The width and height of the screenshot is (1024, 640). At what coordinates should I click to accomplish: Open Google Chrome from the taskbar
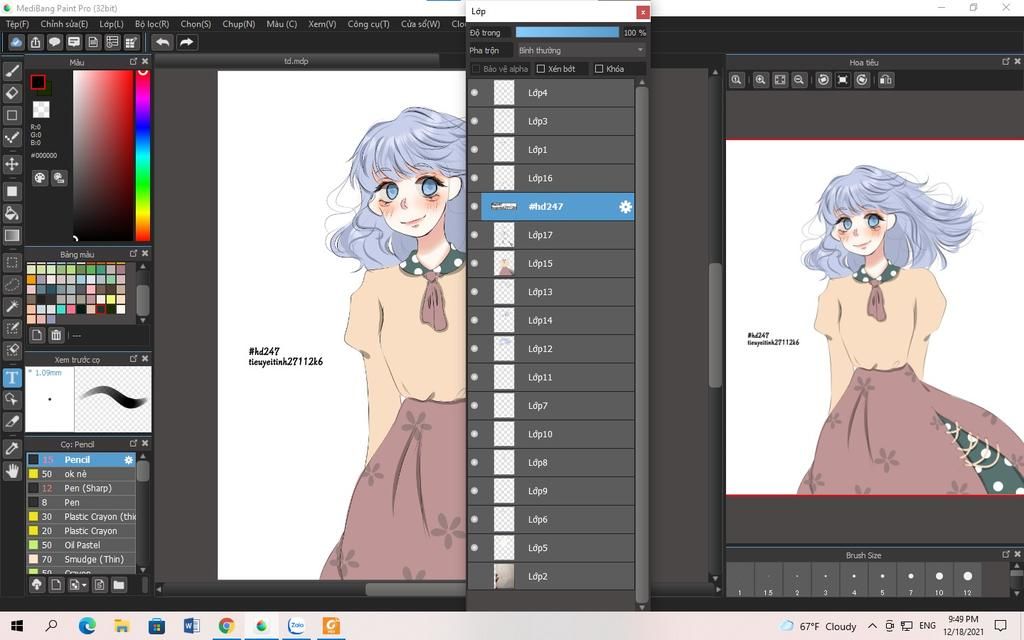tap(227, 626)
